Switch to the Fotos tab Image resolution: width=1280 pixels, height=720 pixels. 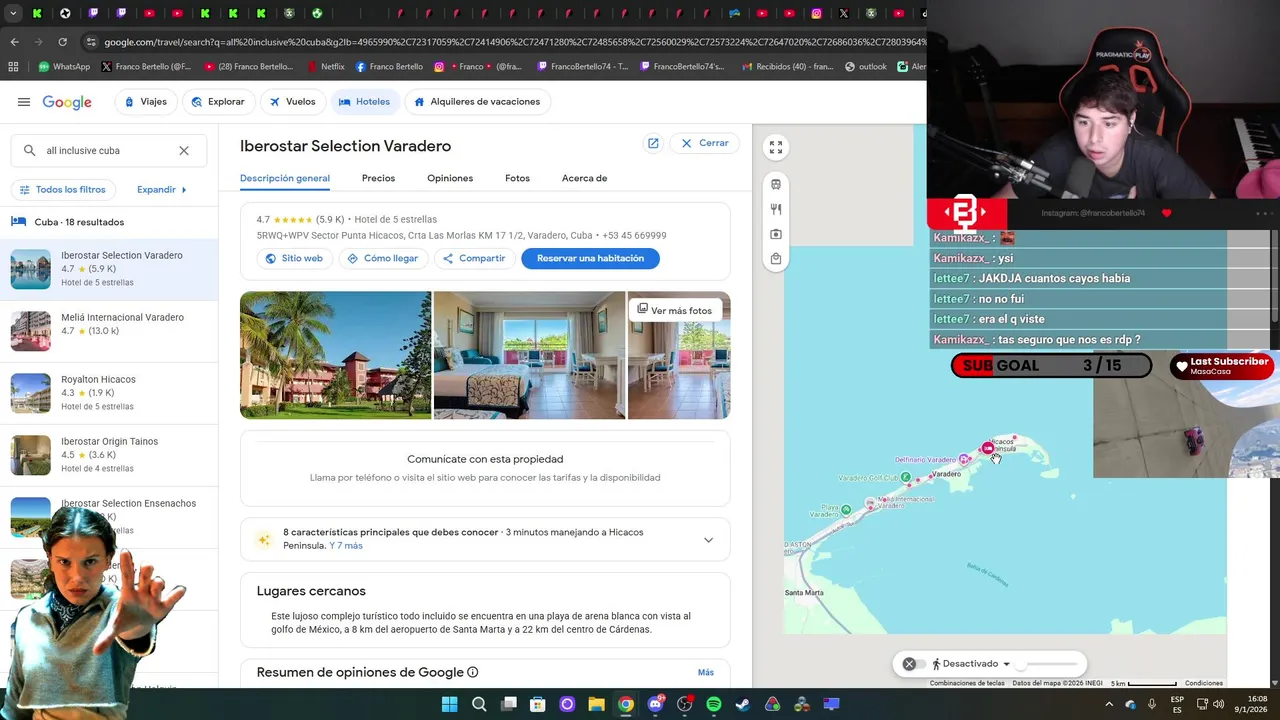[517, 178]
